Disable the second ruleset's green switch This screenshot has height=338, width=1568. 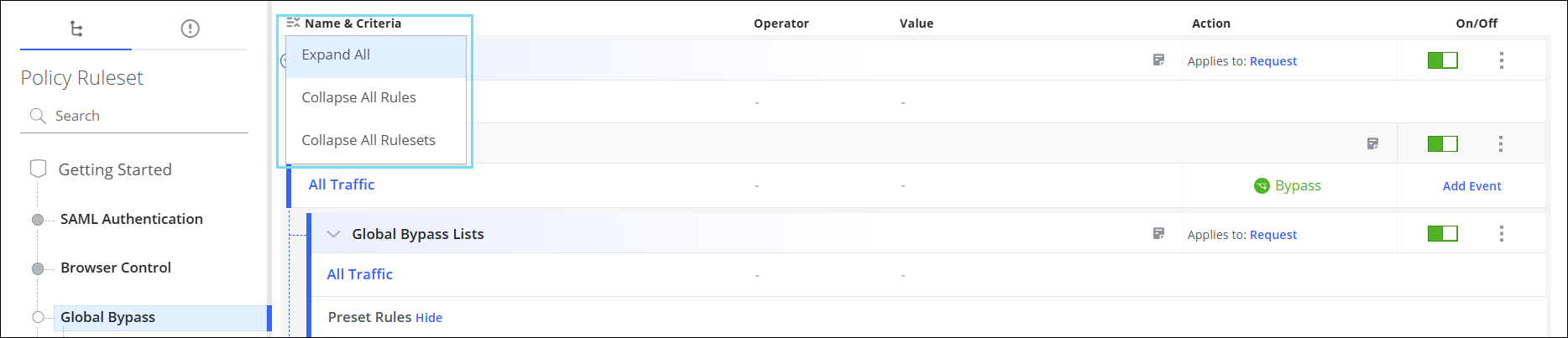point(1442,144)
